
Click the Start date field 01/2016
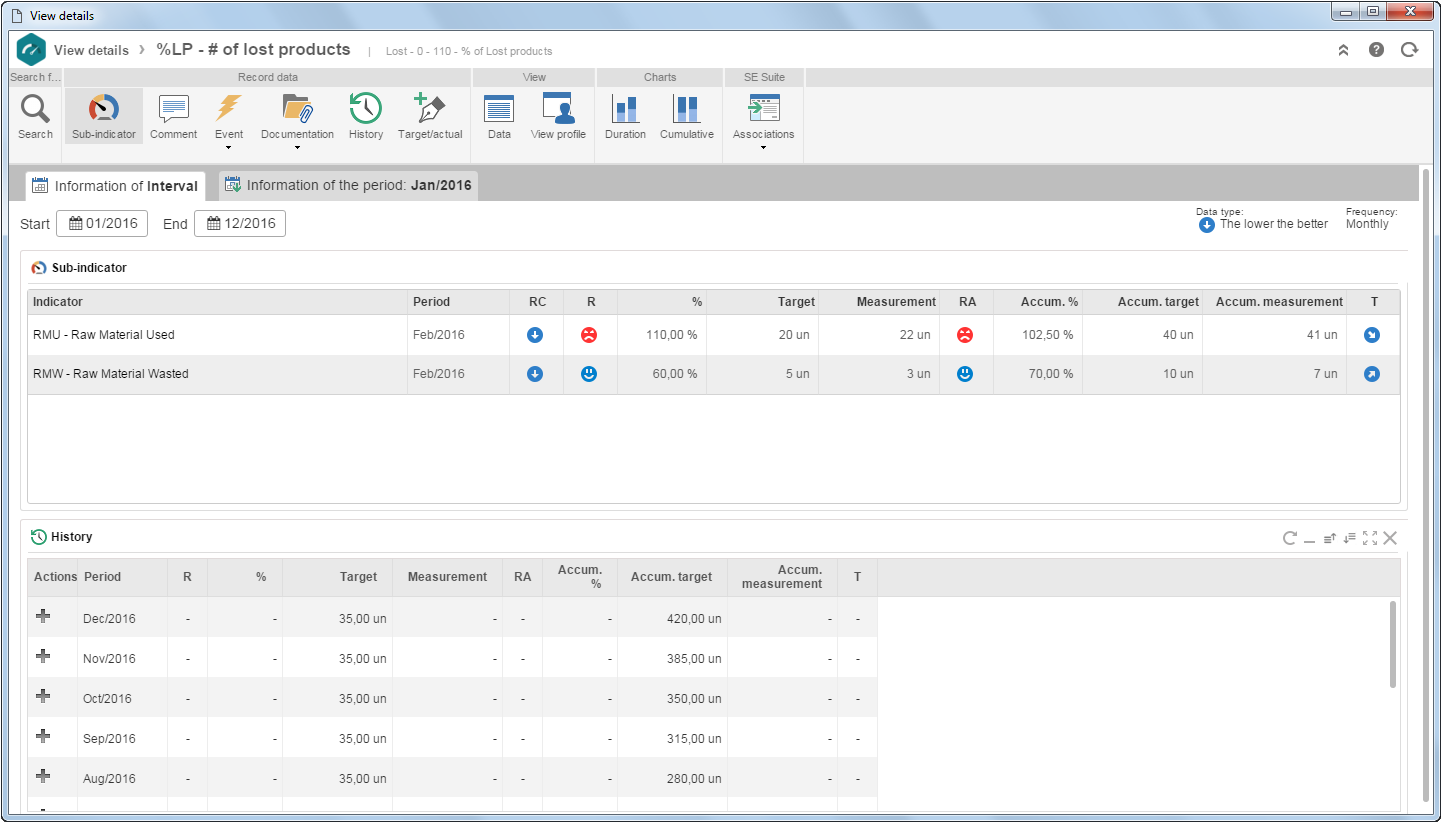tap(102, 224)
